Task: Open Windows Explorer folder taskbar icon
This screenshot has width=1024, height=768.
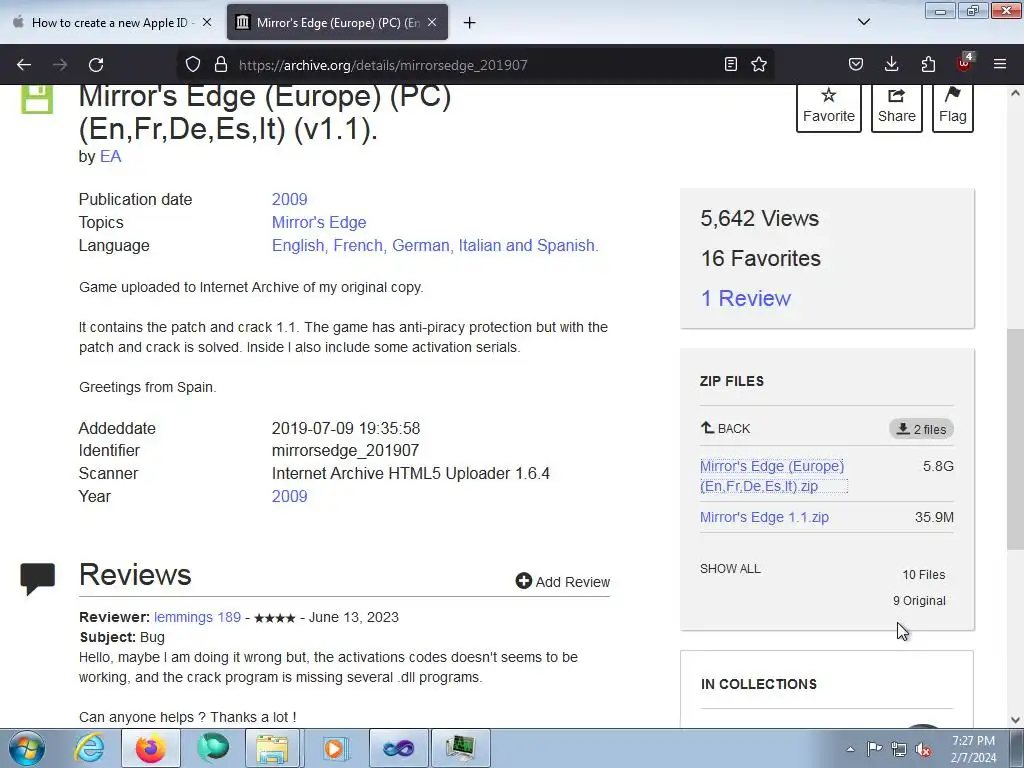Action: (273, 748)
